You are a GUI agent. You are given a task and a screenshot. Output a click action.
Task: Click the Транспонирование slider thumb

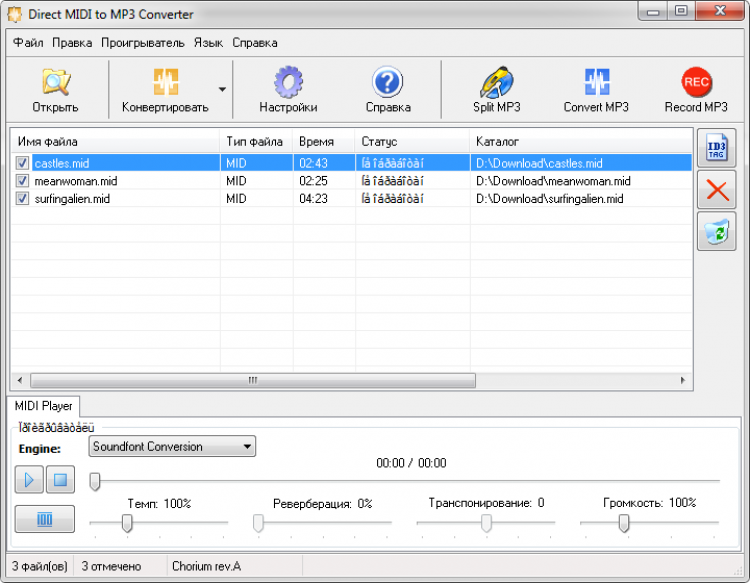[x=486, y=523]
